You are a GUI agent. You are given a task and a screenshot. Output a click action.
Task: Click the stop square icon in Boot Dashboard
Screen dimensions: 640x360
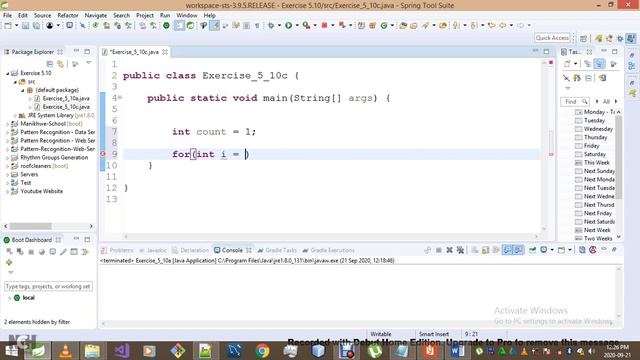tap(31, 251)
